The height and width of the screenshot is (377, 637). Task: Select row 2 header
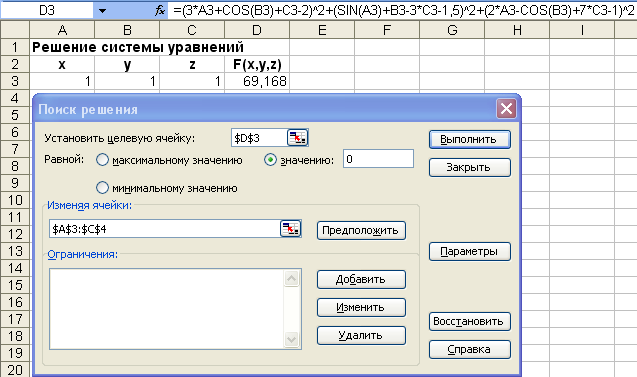coord(15,64)
